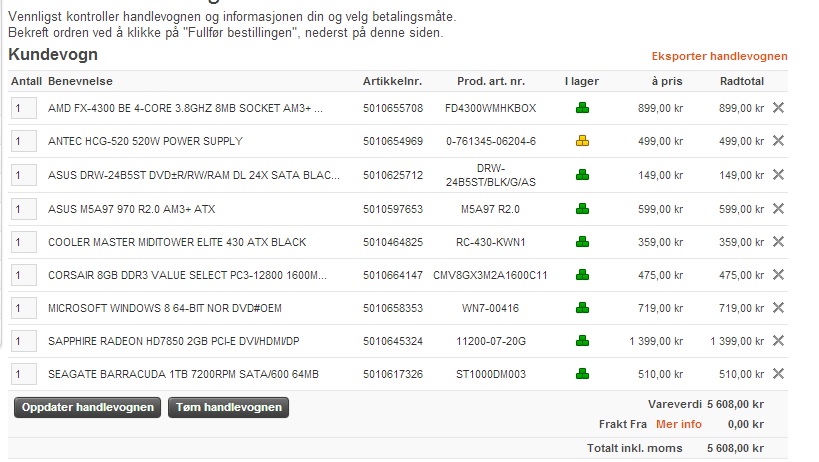This screenshot has height=462, width=819.
Task: Click article number 5010464825
Action: [393, 242]
